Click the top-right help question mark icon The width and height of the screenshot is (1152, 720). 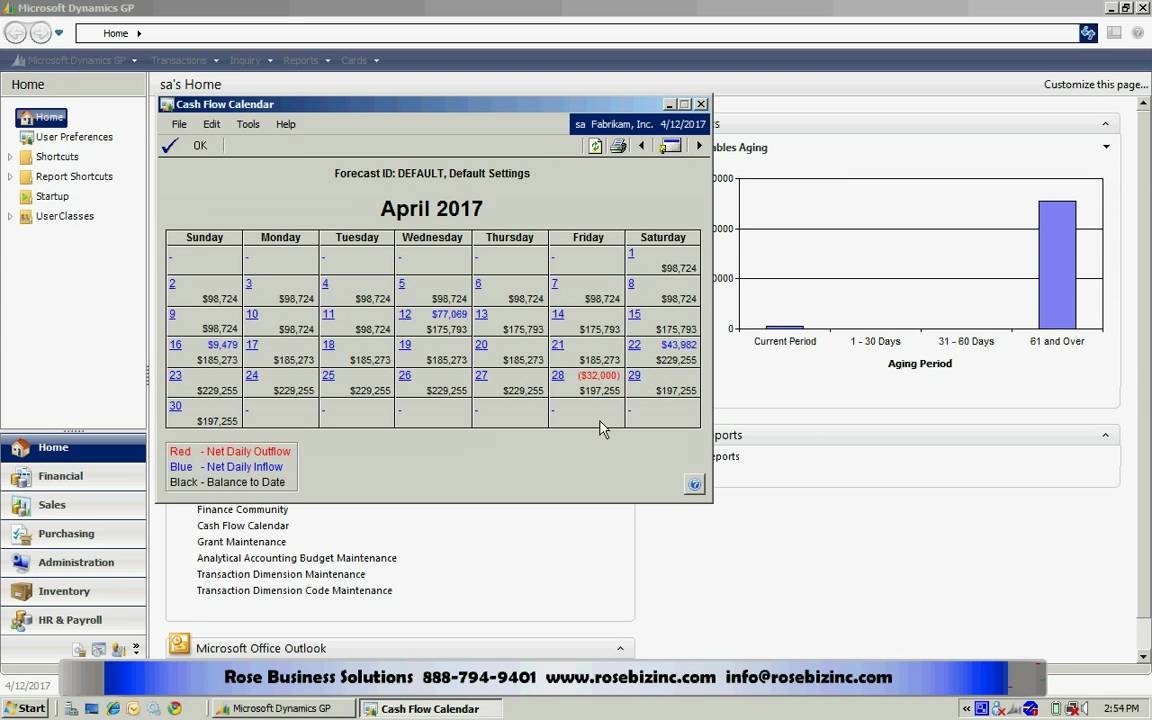coord(1138,32)
